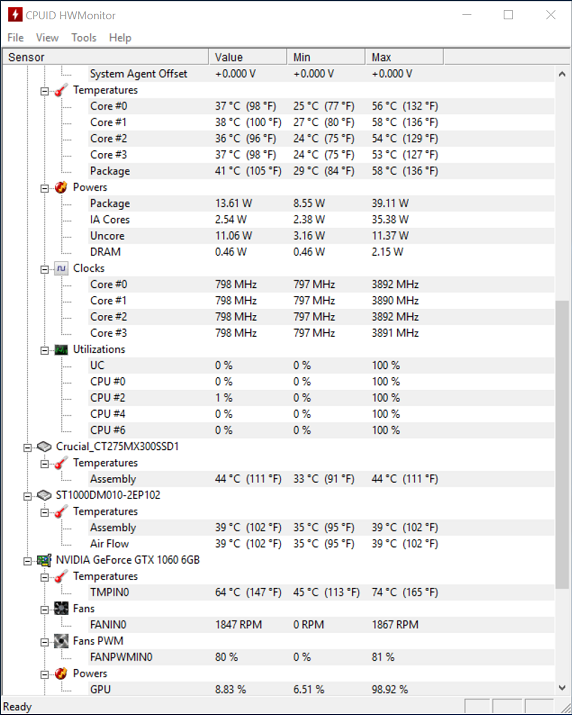
Task: Open the View menu
Action: [x=47, y=38]
